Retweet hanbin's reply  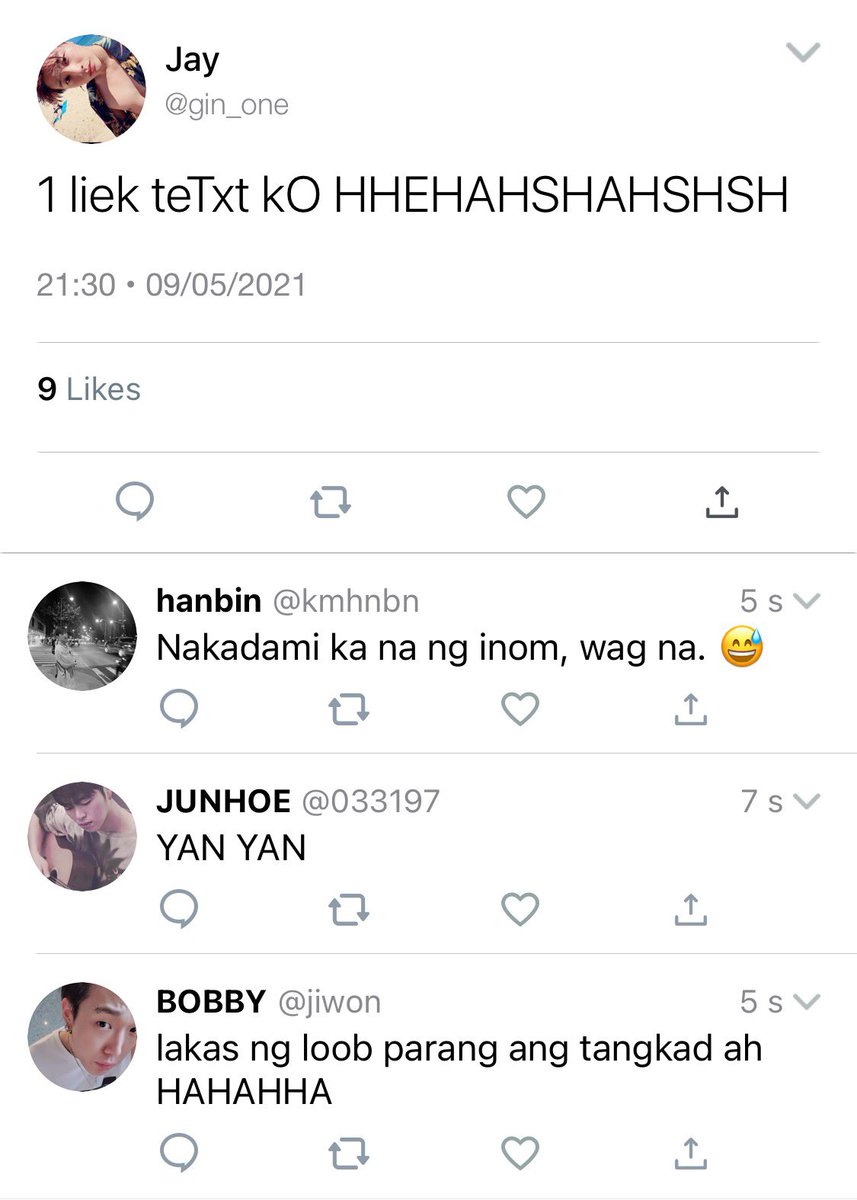[x=349, y=710]
